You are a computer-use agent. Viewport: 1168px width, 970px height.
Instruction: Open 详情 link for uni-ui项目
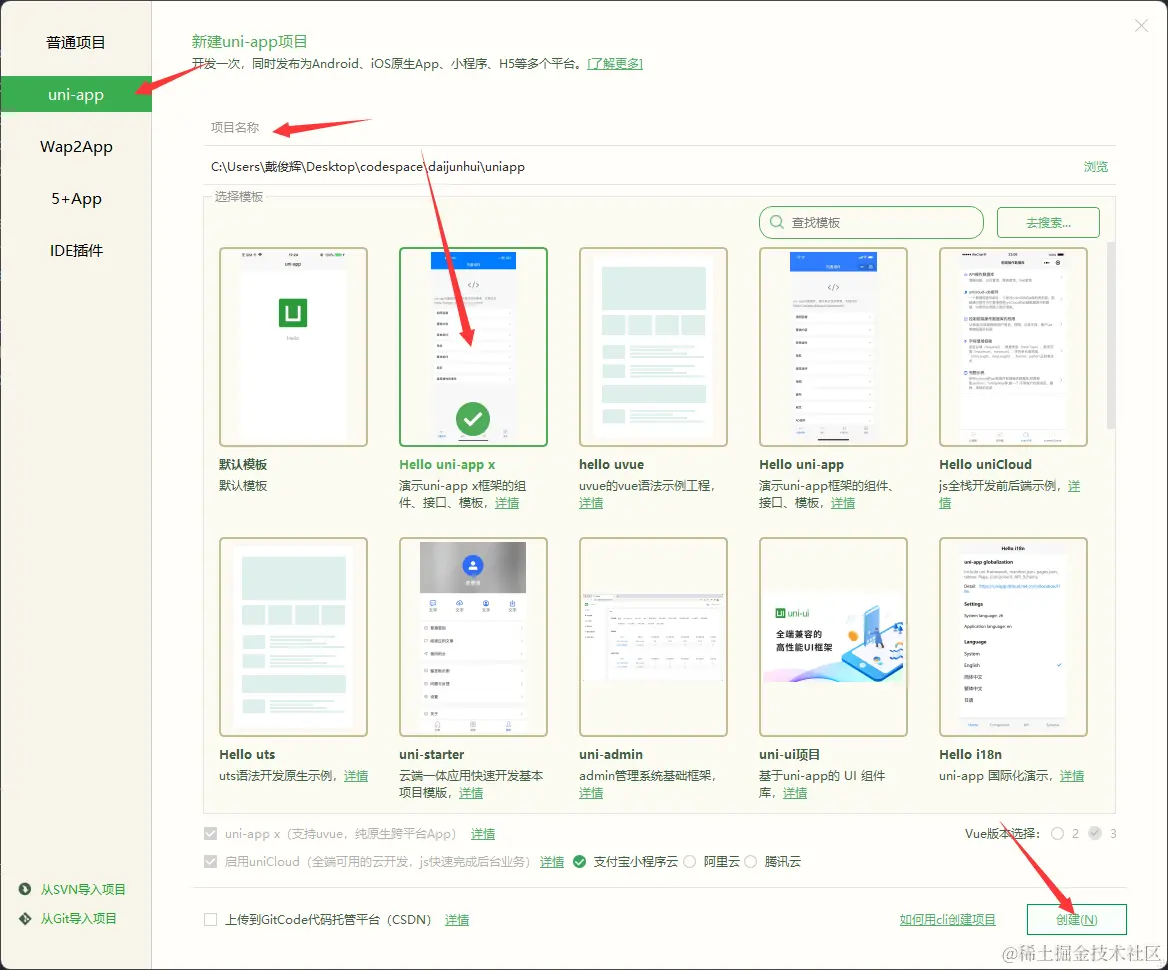tap(794, 793)
